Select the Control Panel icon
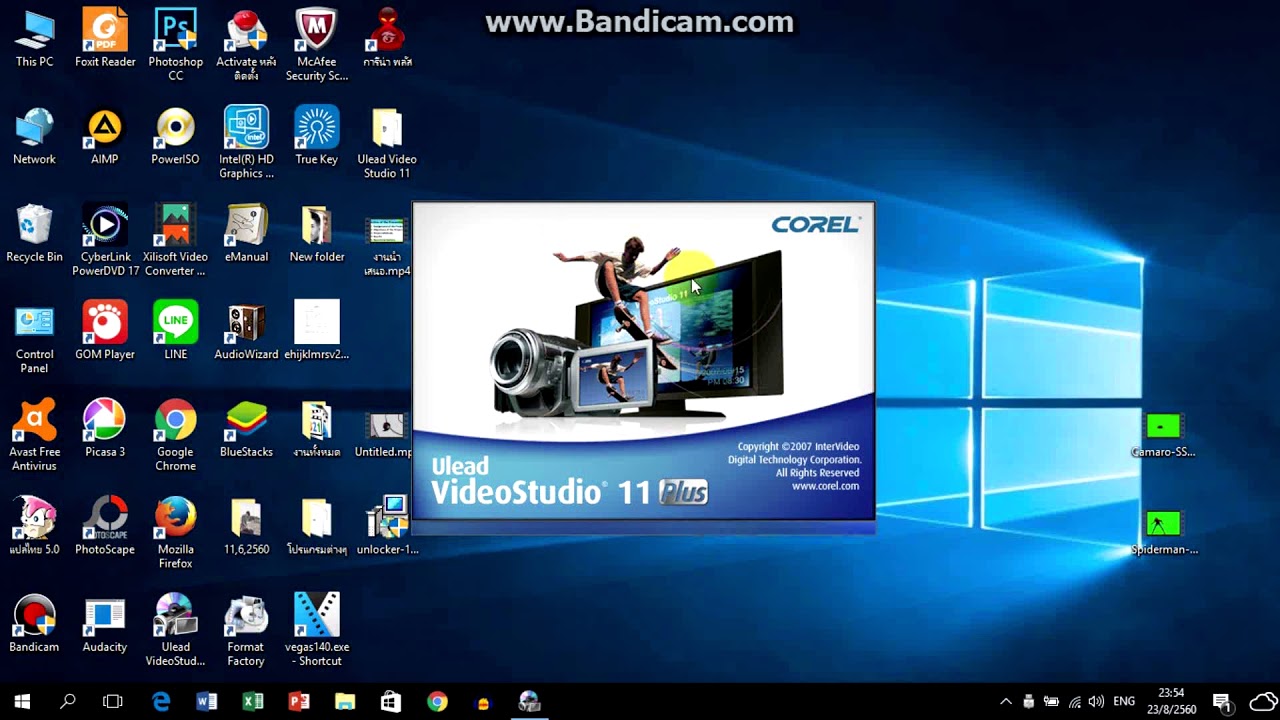The height and width of the screenshot is (720, 1280). [34, 338]
